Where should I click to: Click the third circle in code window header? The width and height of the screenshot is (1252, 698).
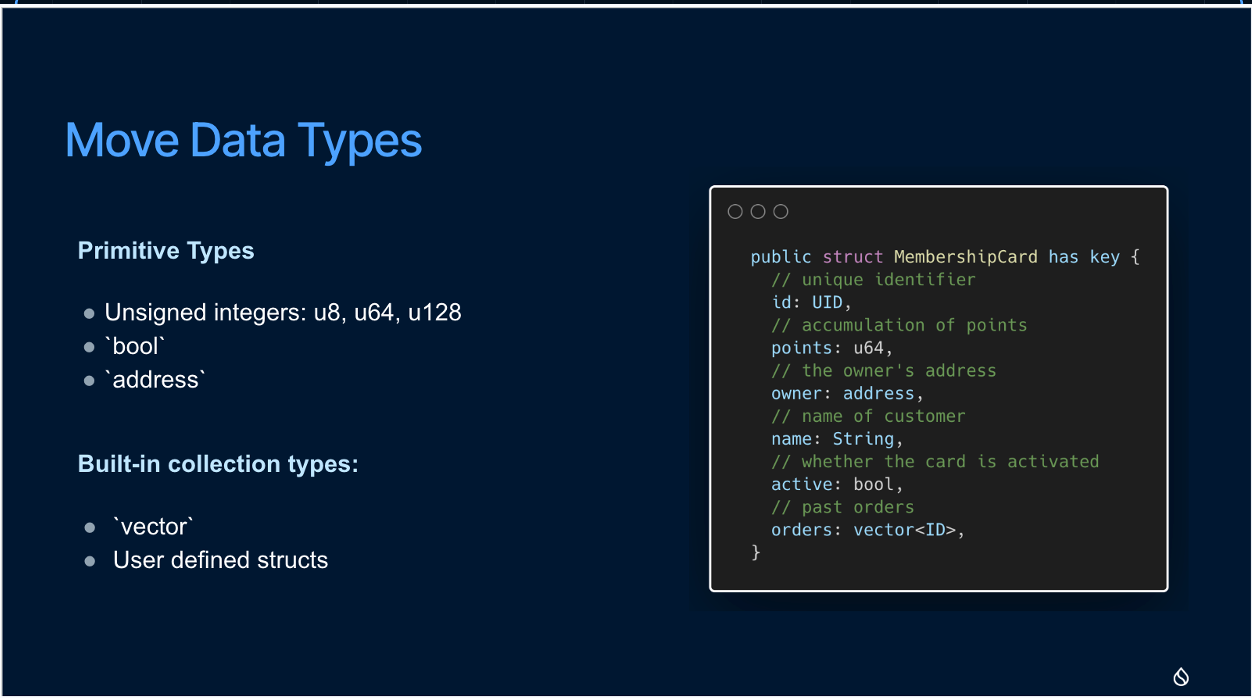781,211
